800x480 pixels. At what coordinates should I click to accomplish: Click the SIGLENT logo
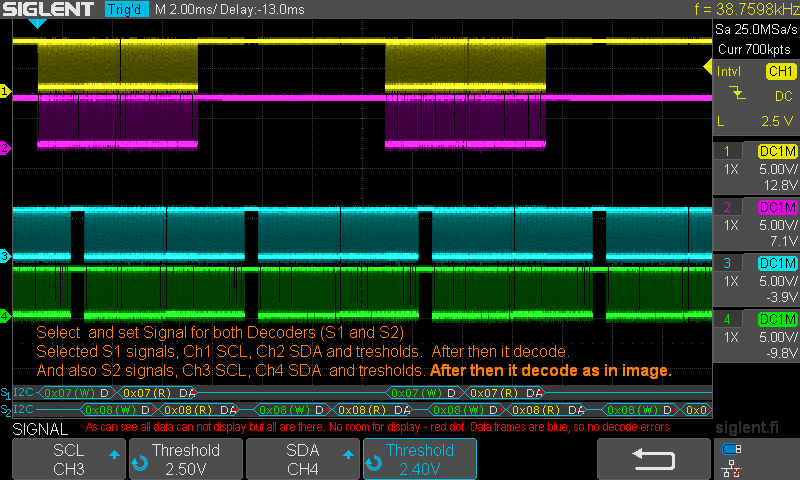(48, 9)
